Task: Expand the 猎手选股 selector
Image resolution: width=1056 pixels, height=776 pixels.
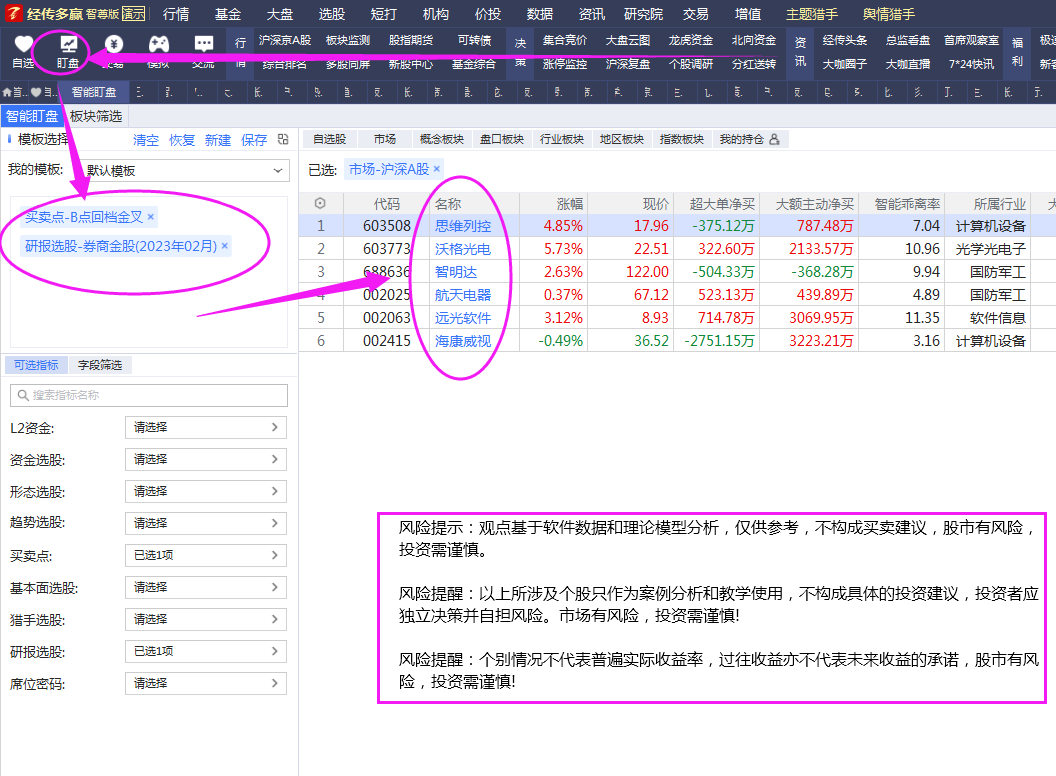Action: click(x=206, y=619)
